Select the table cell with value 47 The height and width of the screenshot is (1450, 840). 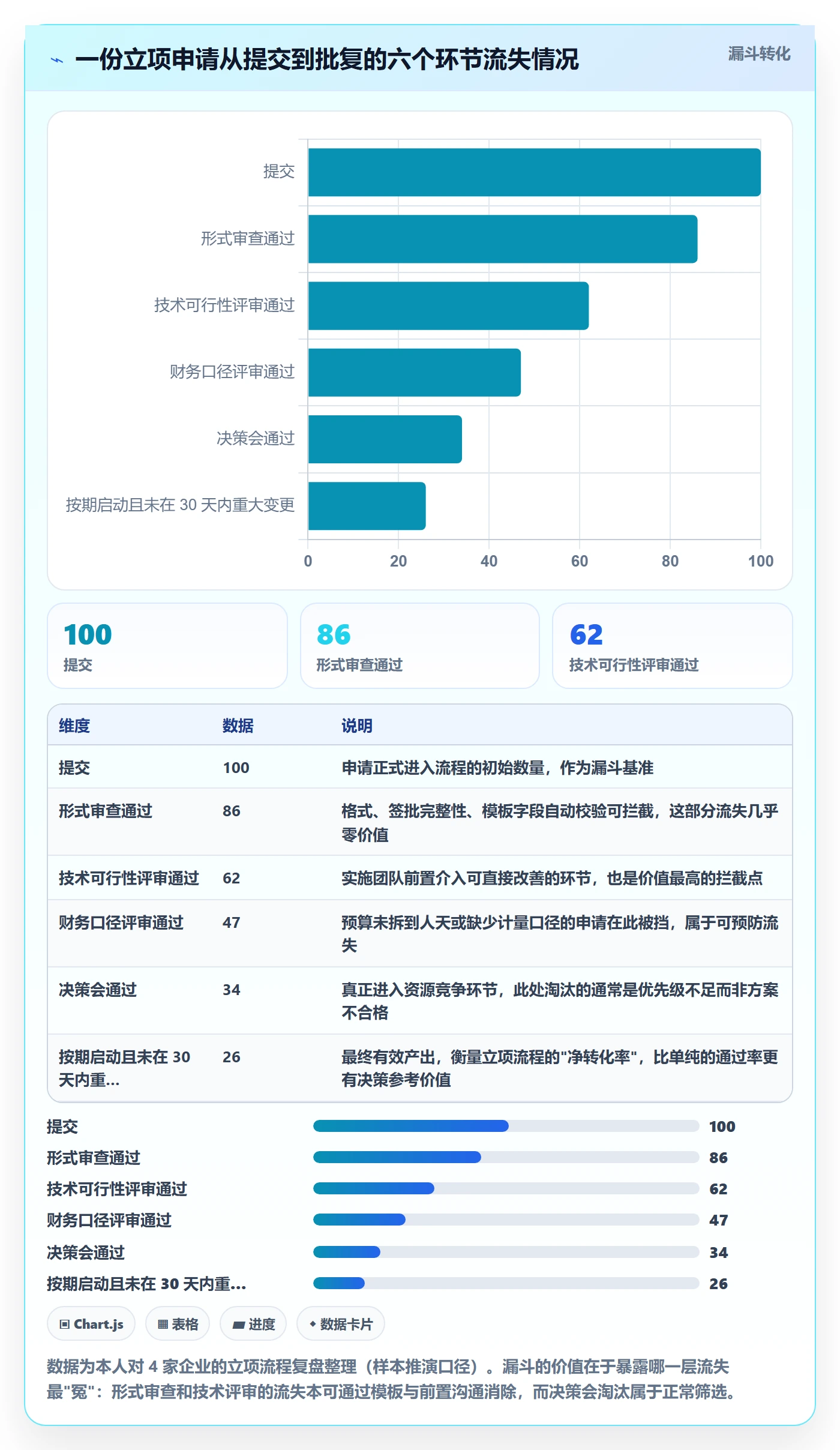[232, 922]
